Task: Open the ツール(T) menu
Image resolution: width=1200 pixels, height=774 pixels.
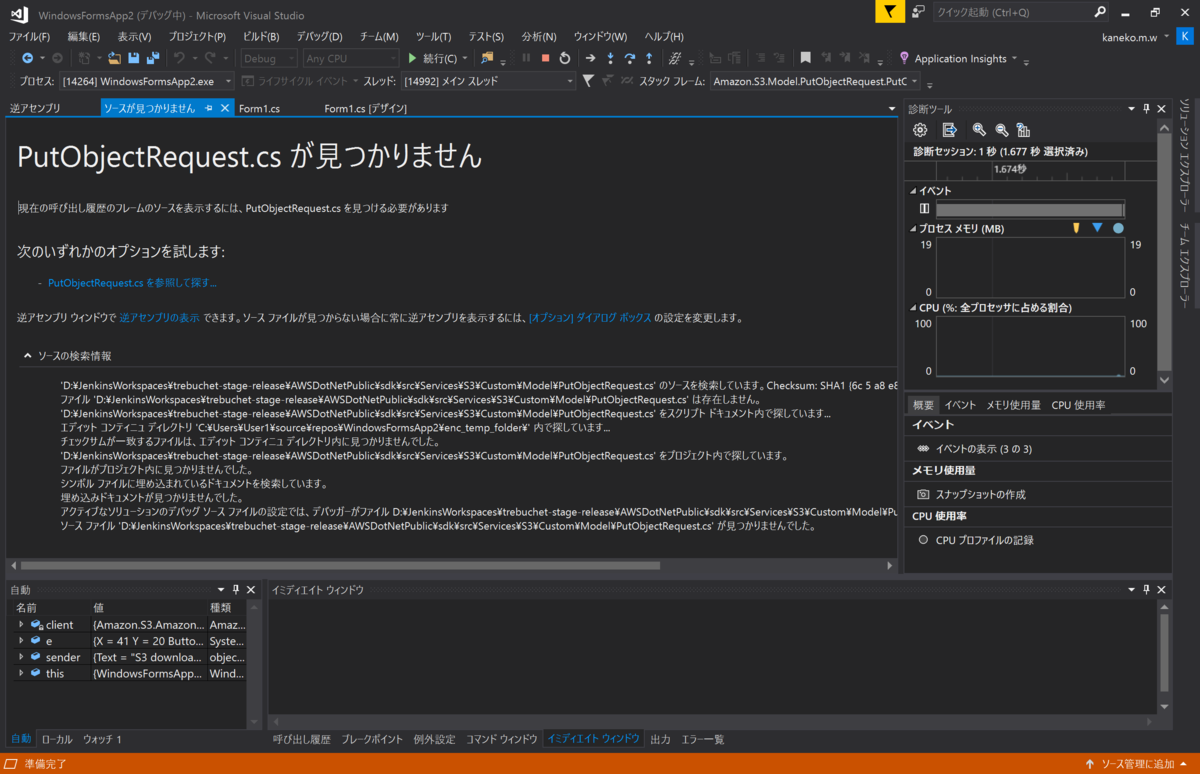Action: 433,36
